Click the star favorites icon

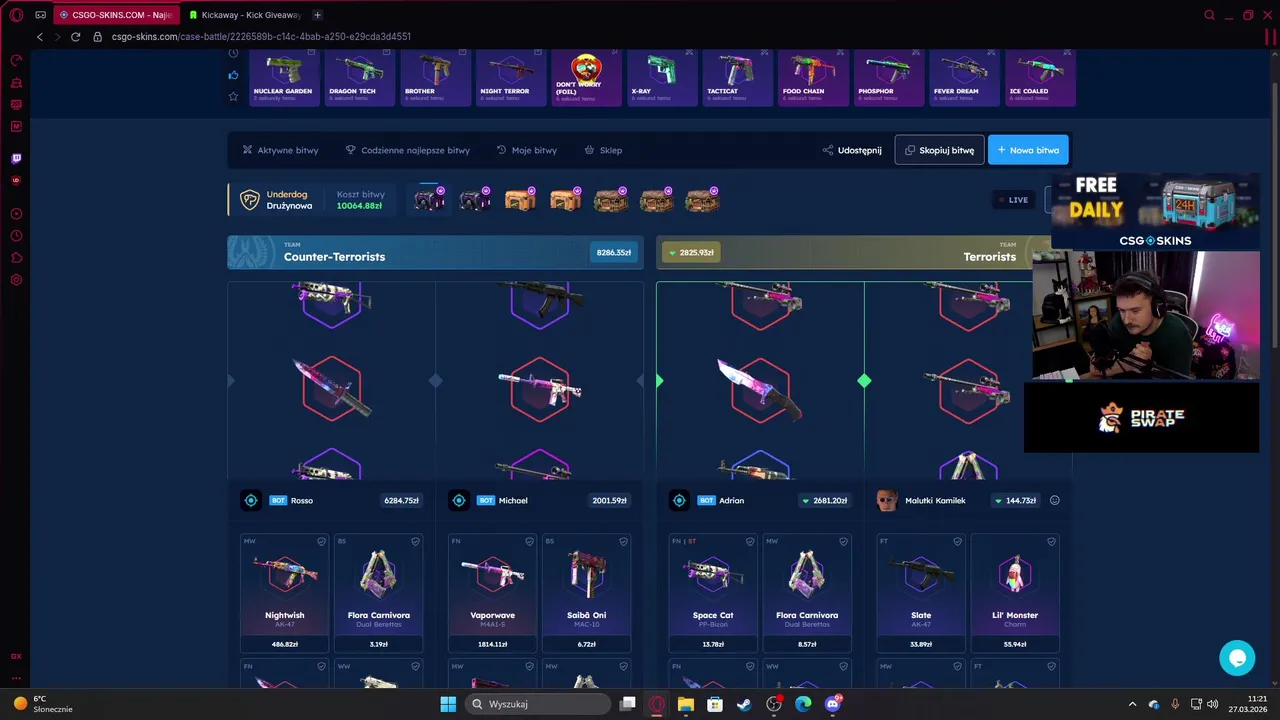click(233, 96)
